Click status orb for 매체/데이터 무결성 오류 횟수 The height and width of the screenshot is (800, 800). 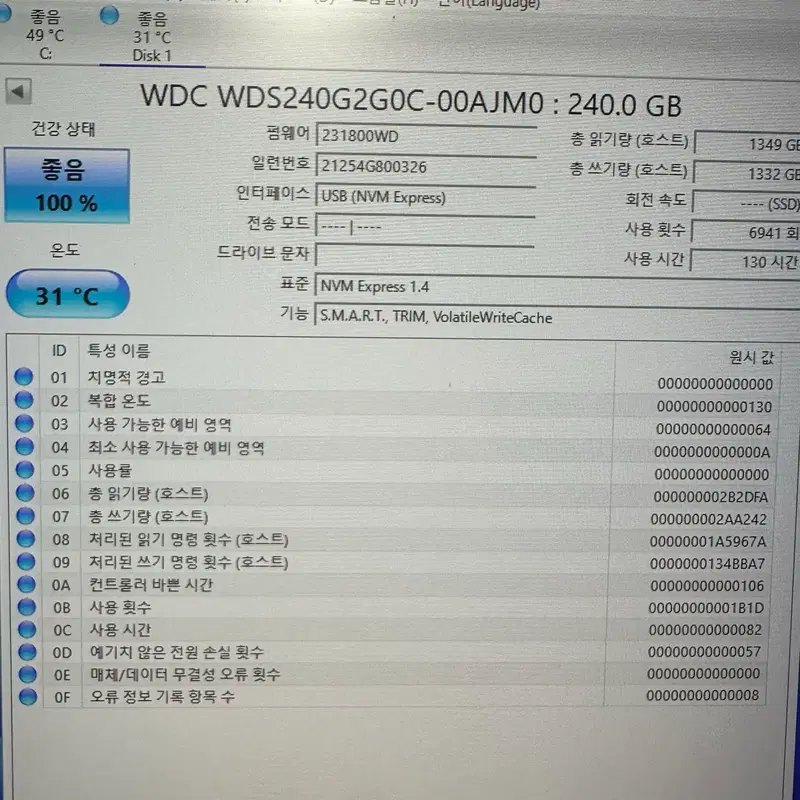click(28, 674)
